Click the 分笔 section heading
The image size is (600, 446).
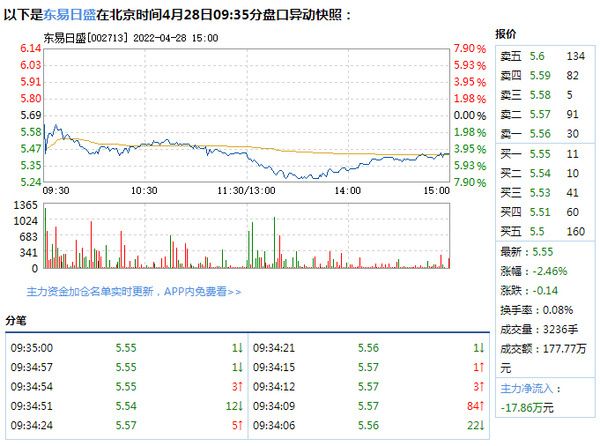(18, 321)
